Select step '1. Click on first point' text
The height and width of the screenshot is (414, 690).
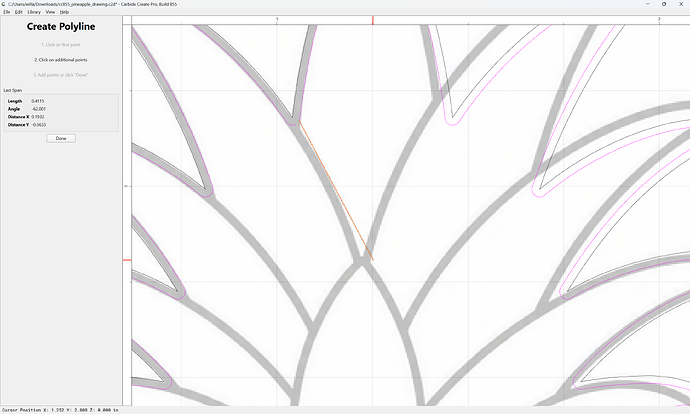click(x=61, y=45)
